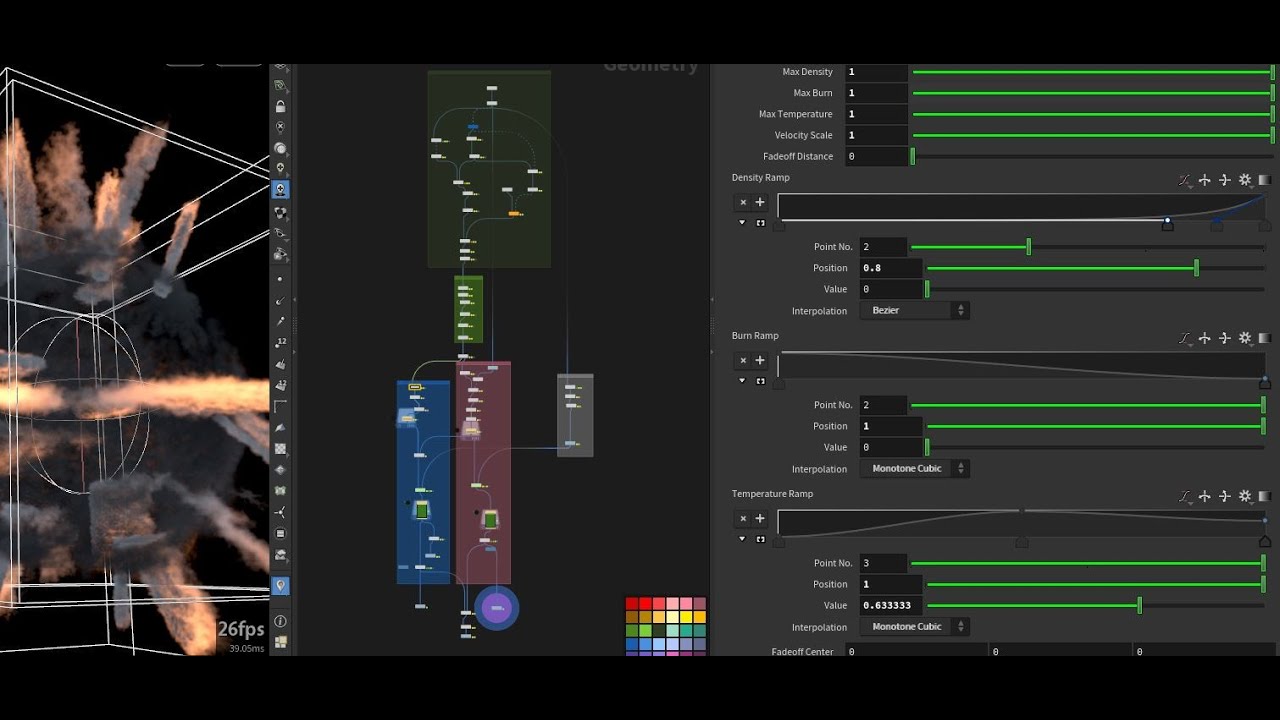Remove selected point from Temperature Ramp
The width and height of the screenshot is (1280, 720).
(743, 518)
